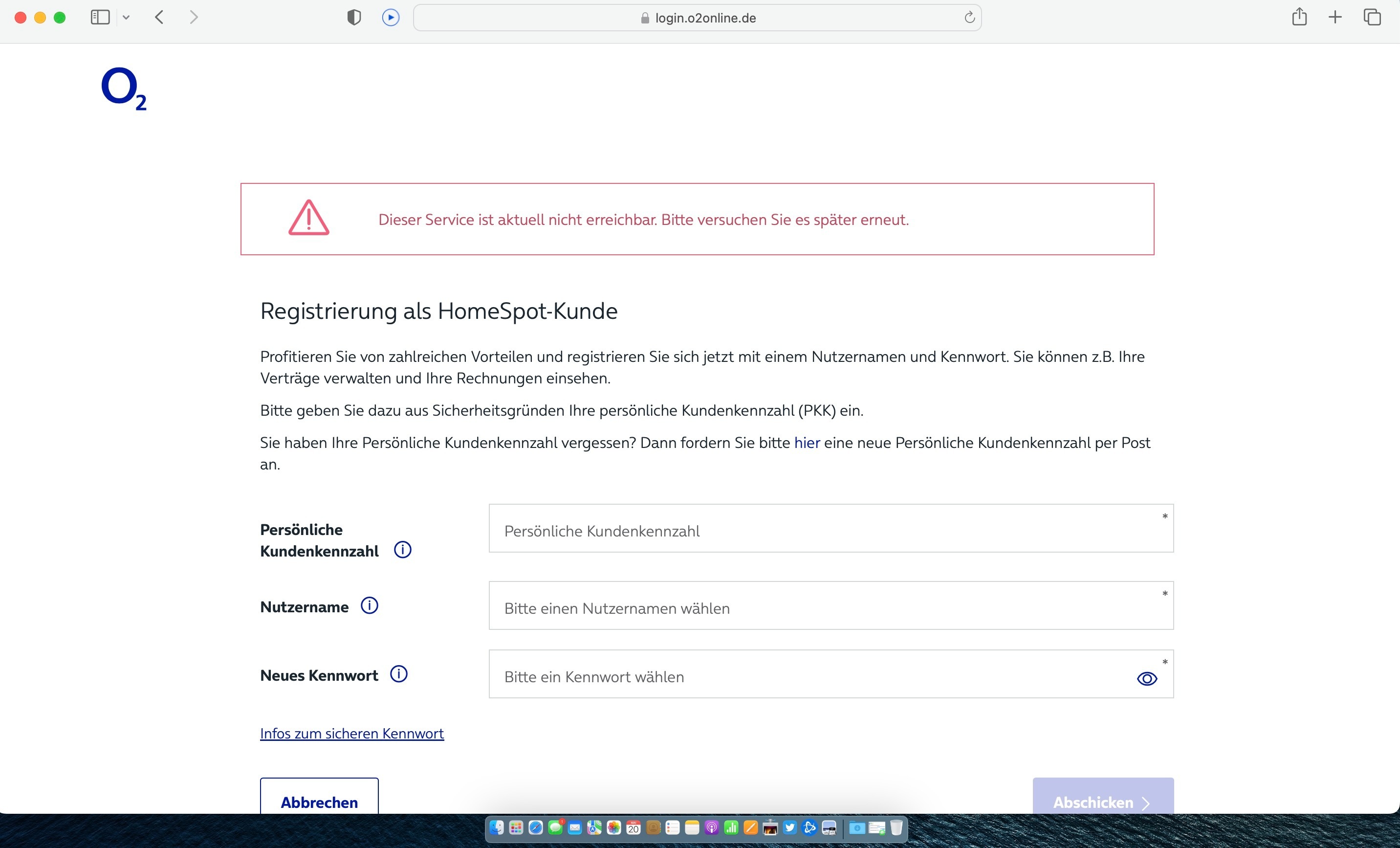Open Mail from the Dock
1400x848 pixels.
click(x=575, y=827)
